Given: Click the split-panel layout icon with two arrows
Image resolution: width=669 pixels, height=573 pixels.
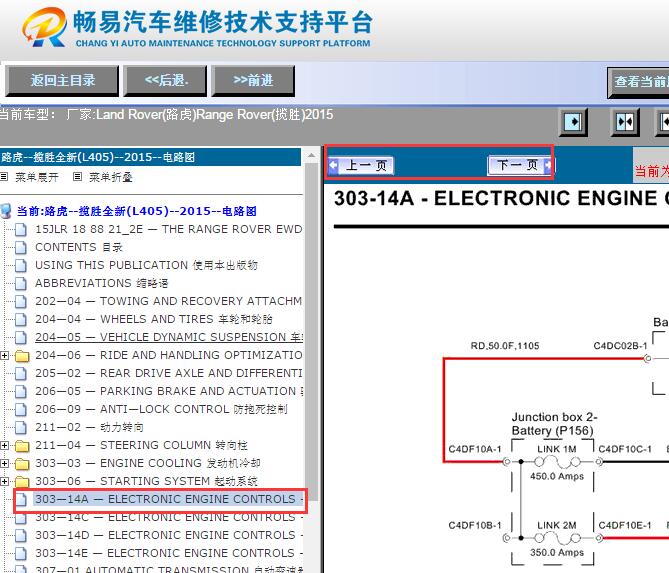Looking at the screenshot, I should coord(625,122).
